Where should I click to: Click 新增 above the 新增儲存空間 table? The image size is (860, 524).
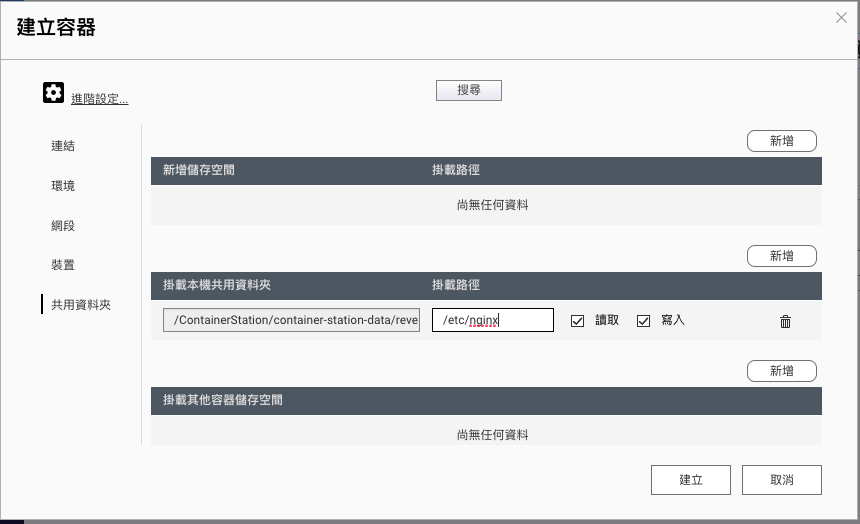(782, 141)
